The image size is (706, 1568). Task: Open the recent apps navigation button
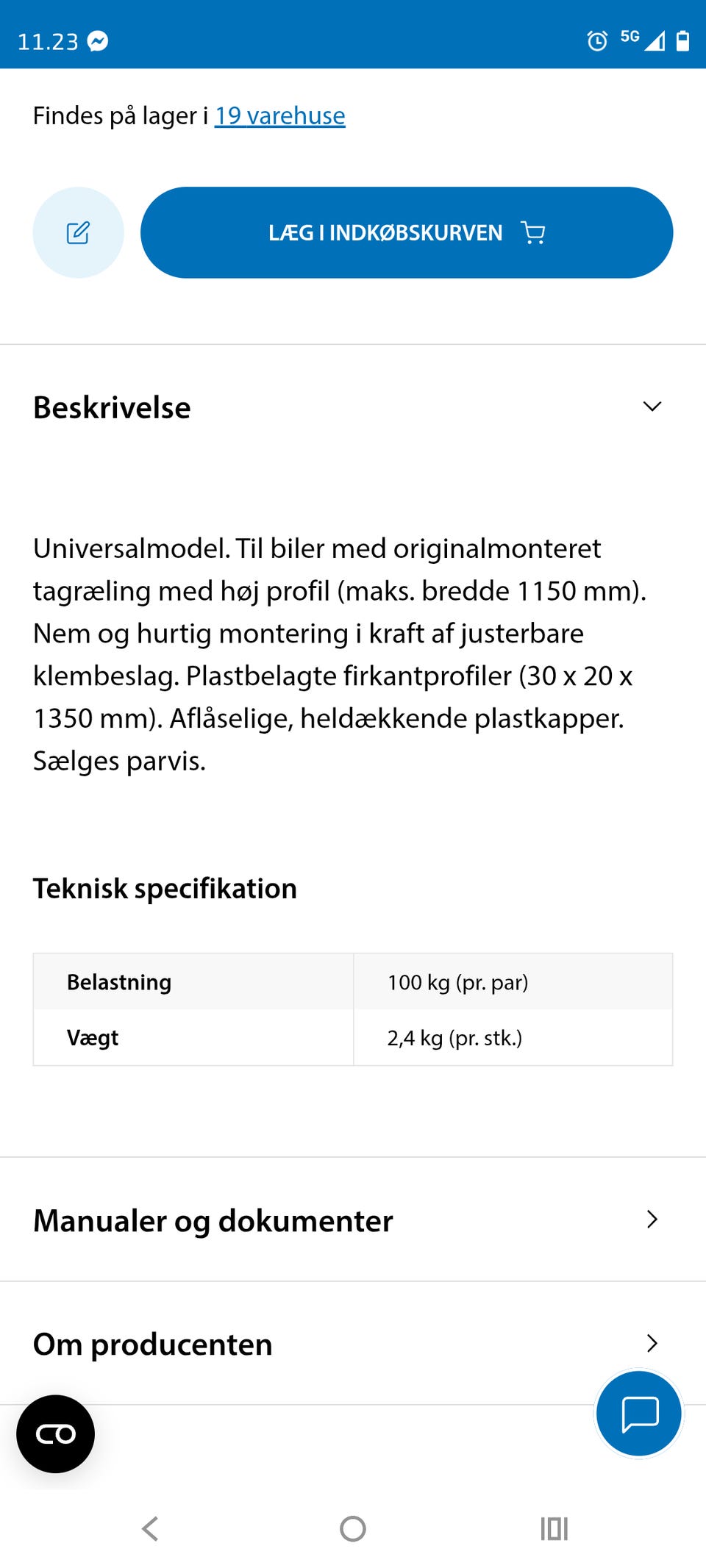[554, 1529]
